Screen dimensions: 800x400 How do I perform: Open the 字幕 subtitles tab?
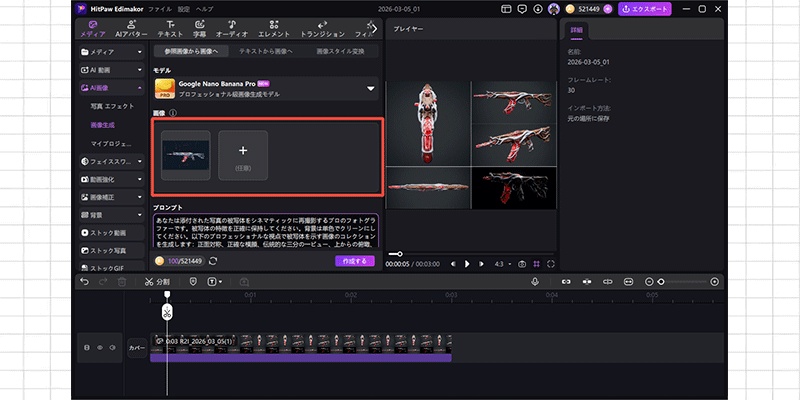coord(199,29)
